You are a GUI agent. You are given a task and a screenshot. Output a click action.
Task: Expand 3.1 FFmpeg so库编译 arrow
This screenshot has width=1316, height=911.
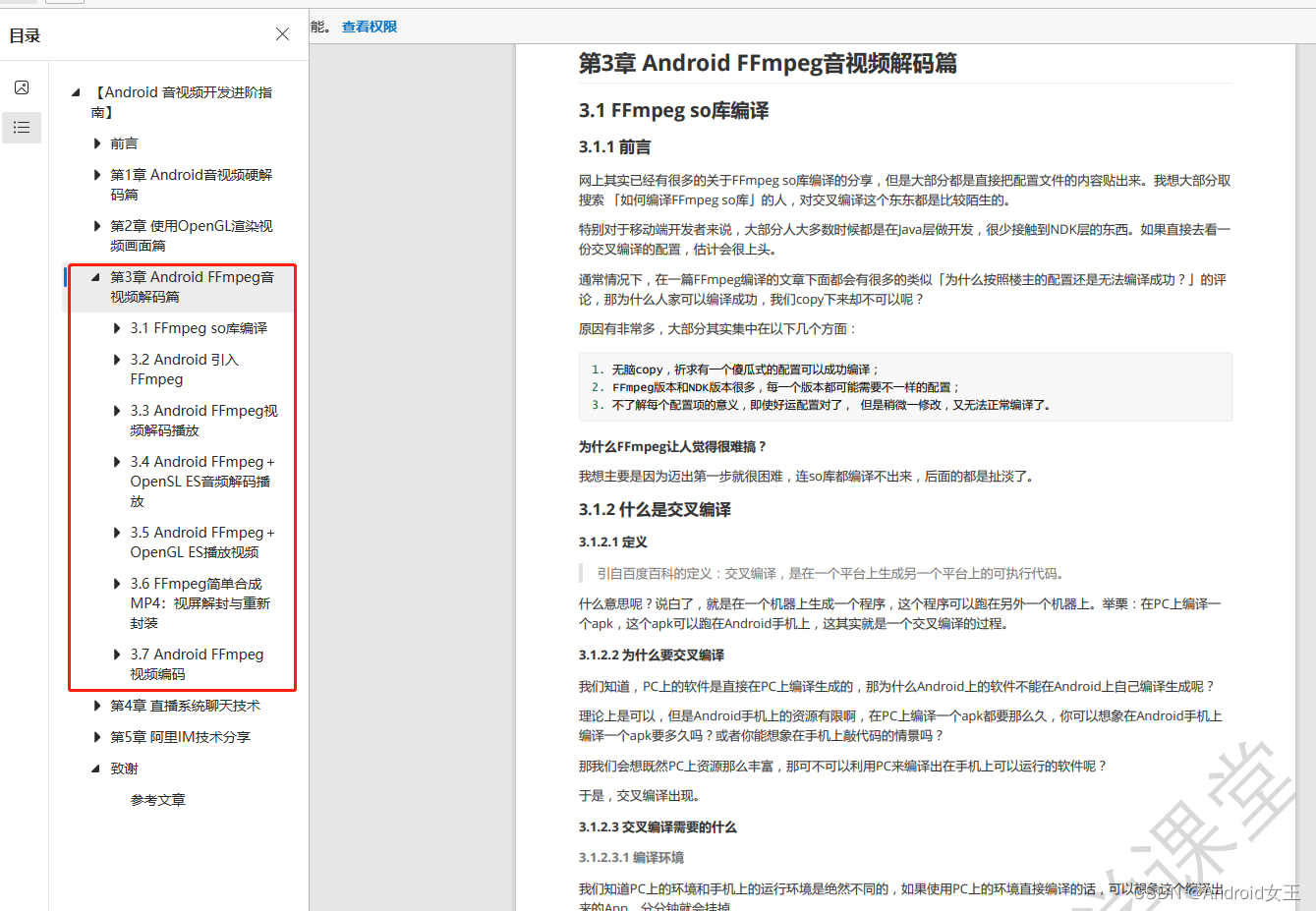117,328
